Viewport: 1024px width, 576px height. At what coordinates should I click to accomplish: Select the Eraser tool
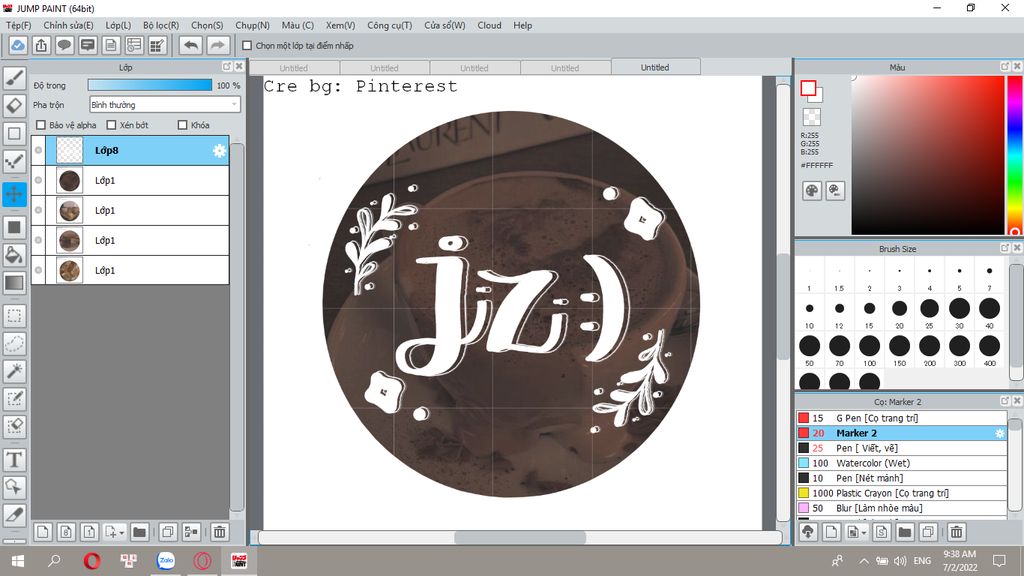pos(14,105)
